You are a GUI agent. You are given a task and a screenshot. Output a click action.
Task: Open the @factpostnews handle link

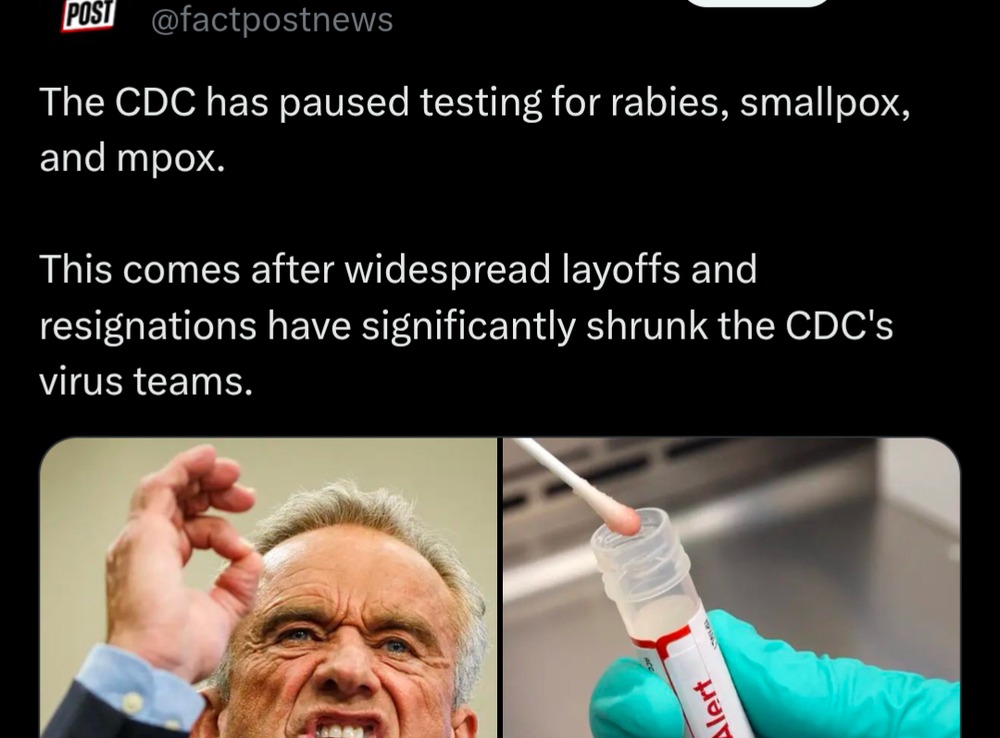coord(272,19)
